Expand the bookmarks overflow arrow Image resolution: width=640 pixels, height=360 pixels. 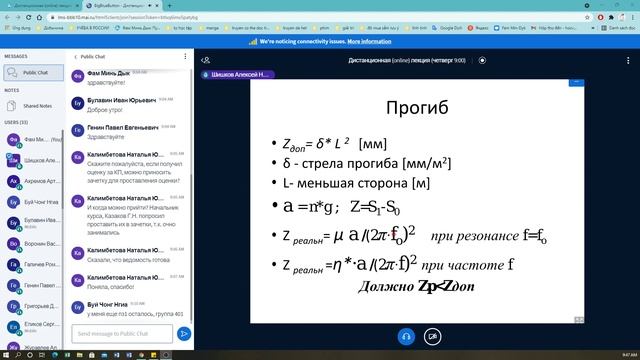(x=593, y=28)
